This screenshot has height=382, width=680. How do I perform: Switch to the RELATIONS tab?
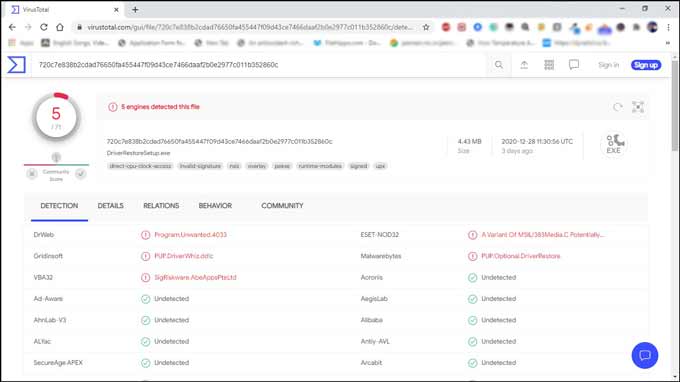pos(161,206)
